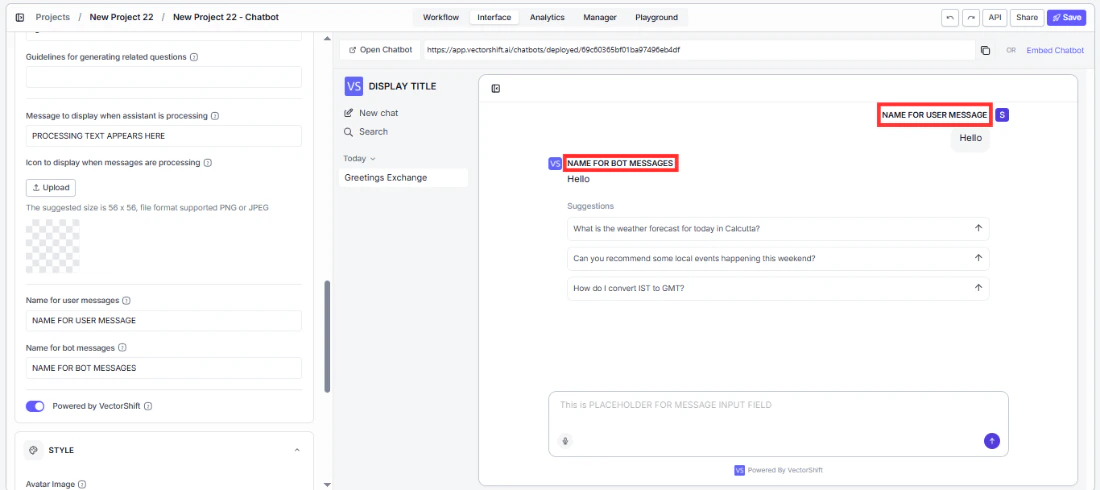Click the scroll down arrow of settings panel
The image size is (1100, 490).
coord(327,484)
